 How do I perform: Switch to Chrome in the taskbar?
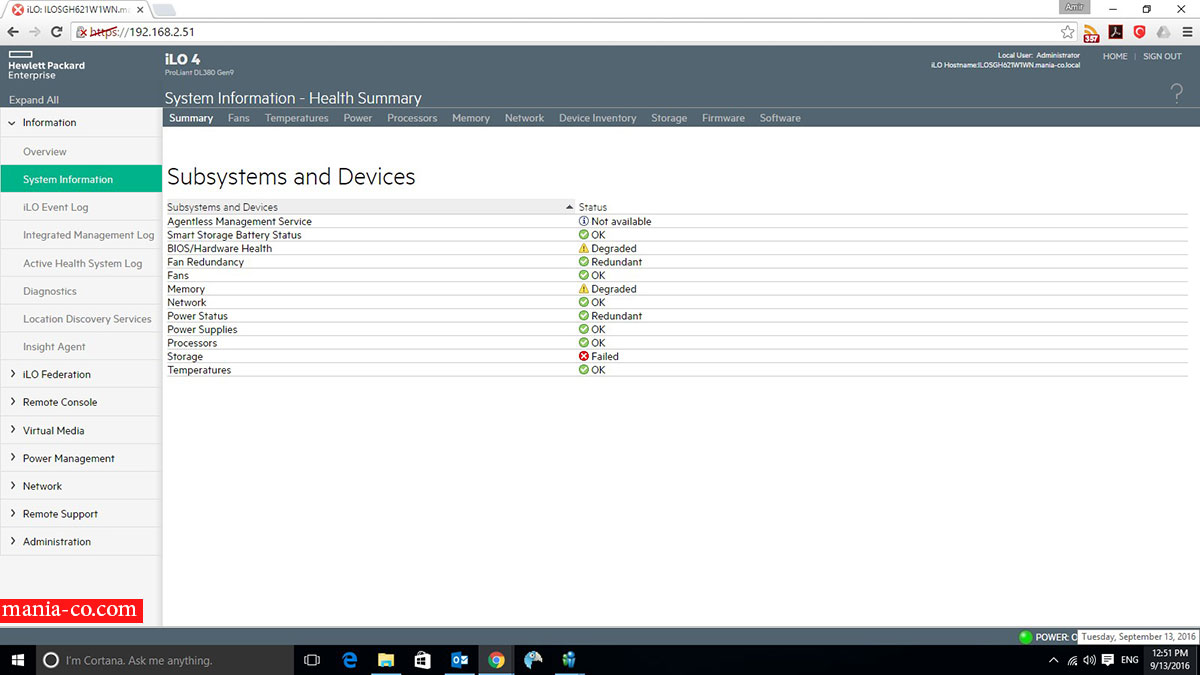(x=496, y=660)
